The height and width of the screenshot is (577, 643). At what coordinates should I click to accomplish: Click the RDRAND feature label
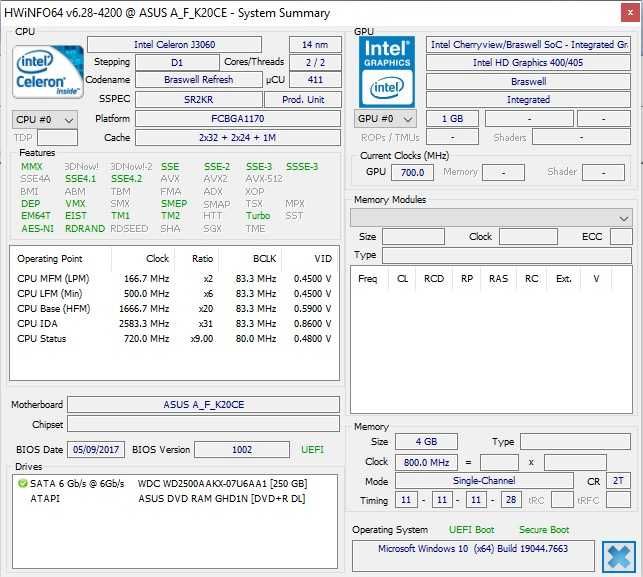click(85, 228)
